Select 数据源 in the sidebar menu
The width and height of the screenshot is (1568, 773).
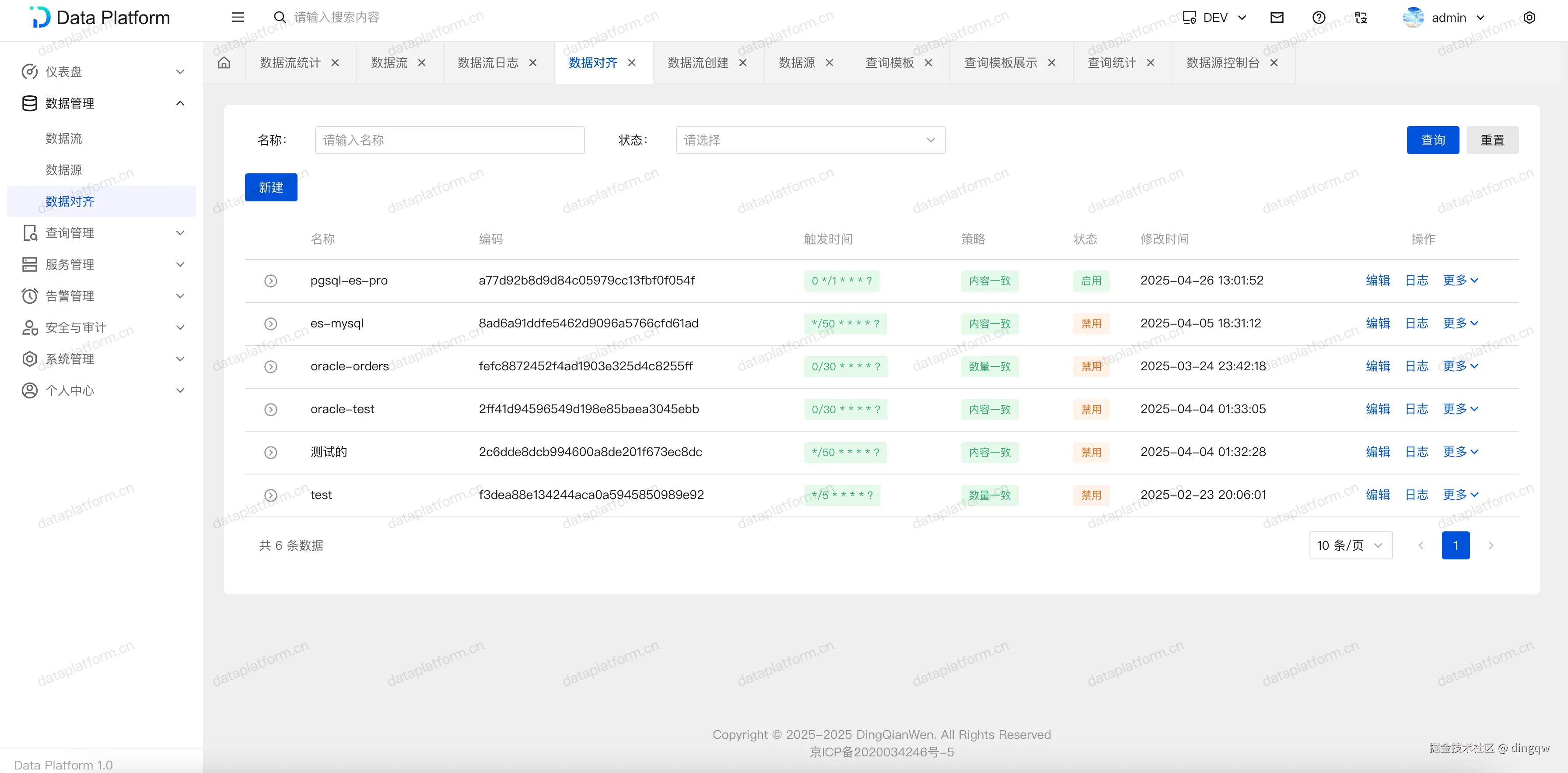tap(64, 170)
